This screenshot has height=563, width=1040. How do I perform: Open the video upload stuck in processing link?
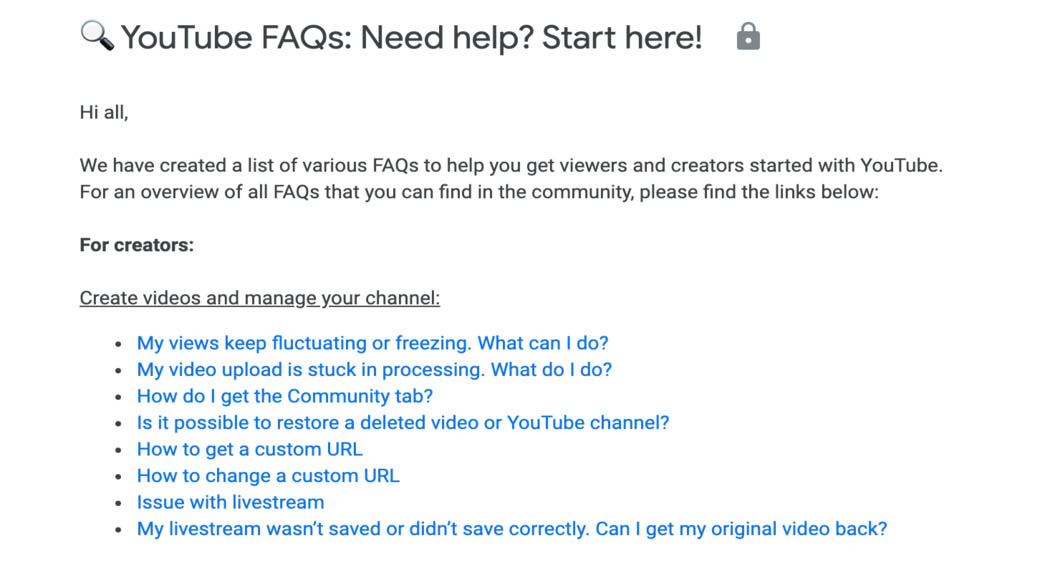374,370
